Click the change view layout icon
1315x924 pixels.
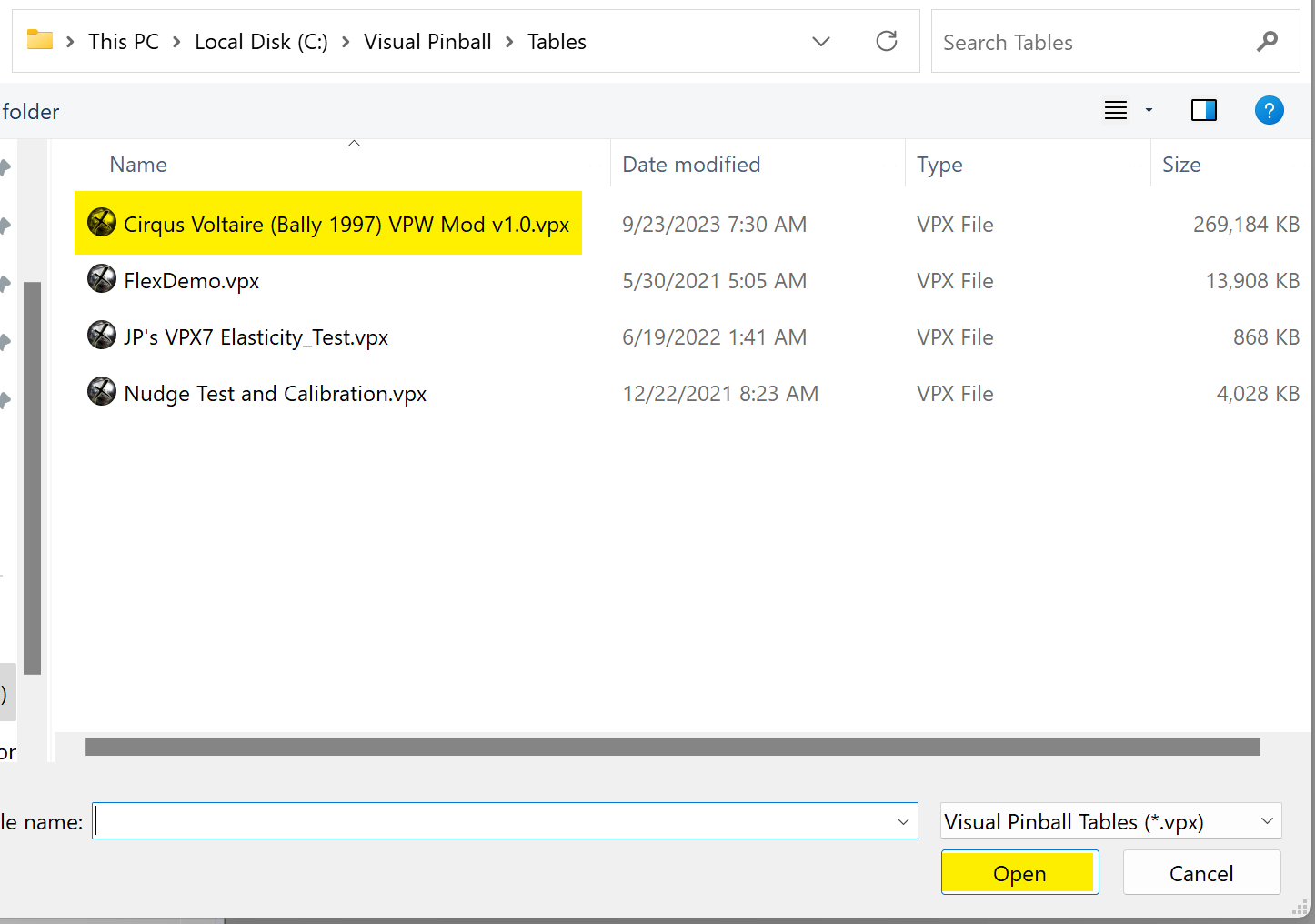[x=1116, y=110]
